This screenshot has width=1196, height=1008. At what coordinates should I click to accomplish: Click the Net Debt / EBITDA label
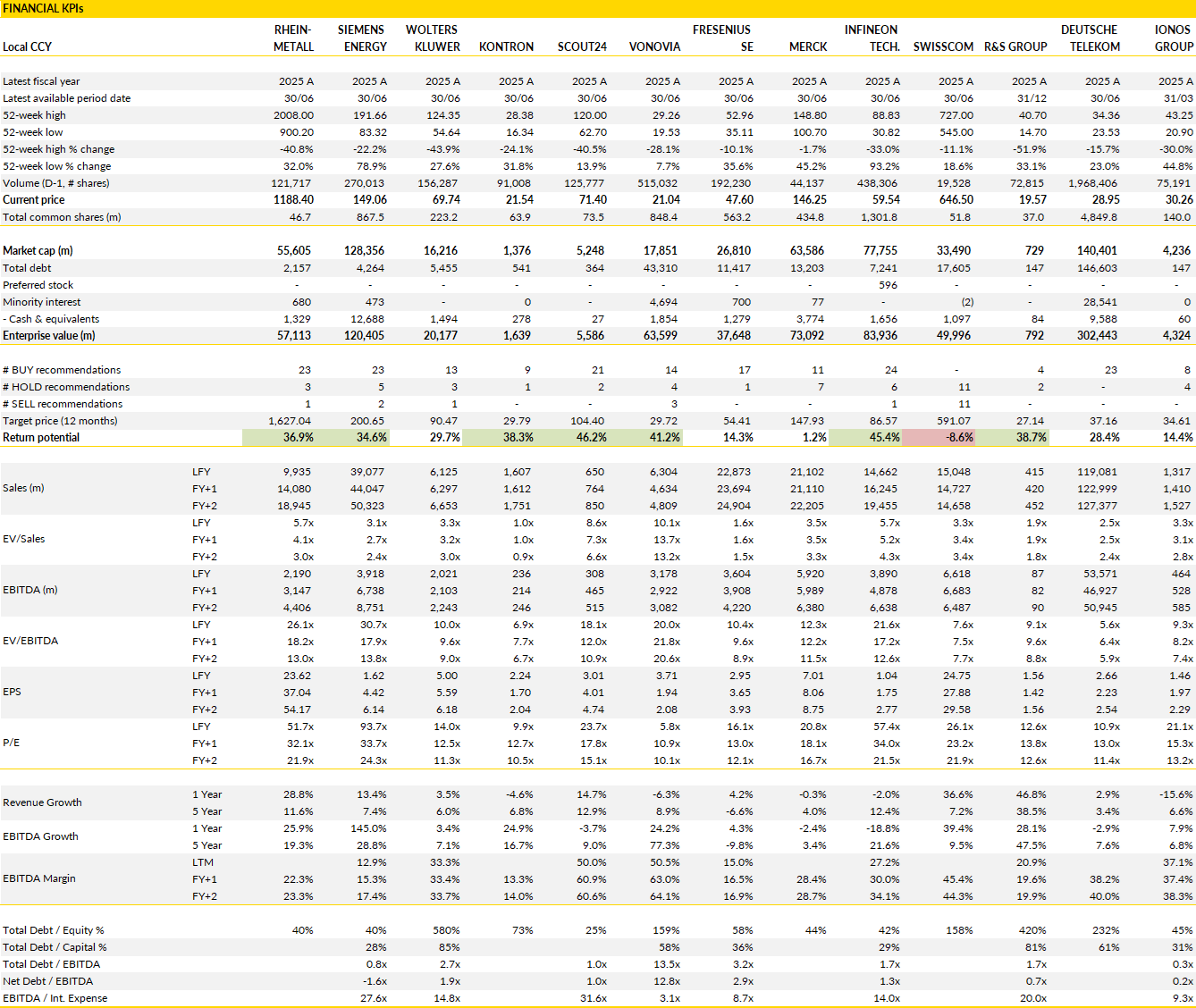coord(48,982)
